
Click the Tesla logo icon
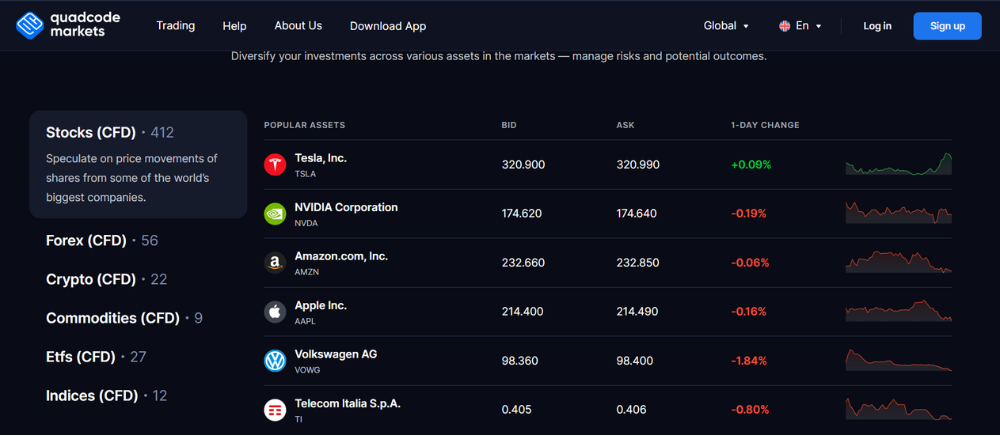(x=274, y=165)
